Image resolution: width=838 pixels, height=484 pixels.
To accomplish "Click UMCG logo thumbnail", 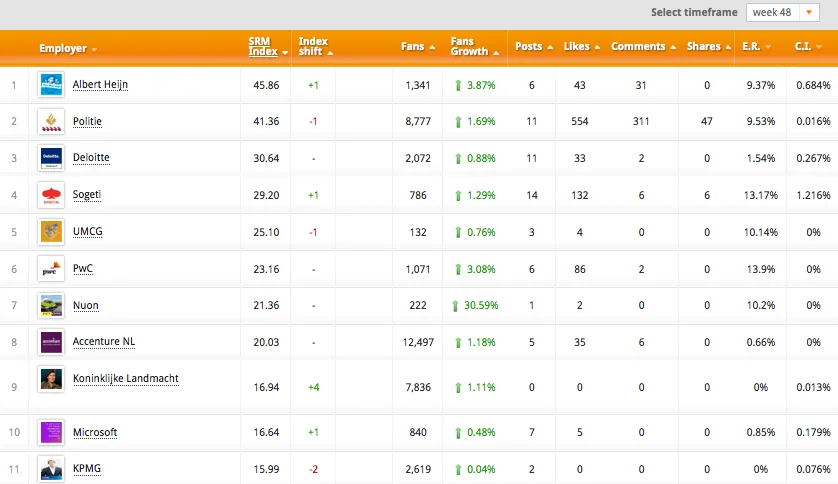I will point(51,232).
